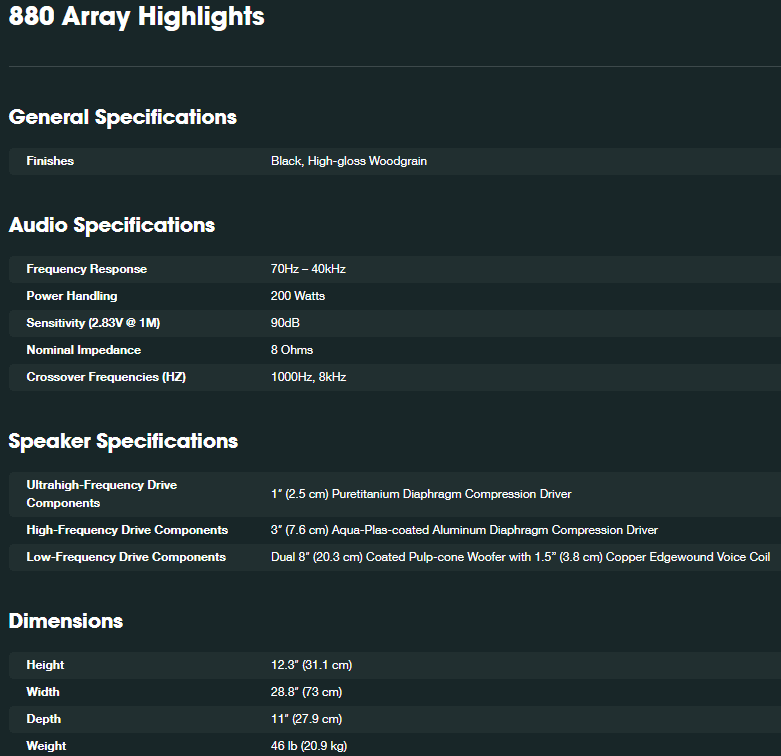This screenshot has height=756, width=781.
Task: Click the Finishes row label
Action: click(x=50, y=161)
